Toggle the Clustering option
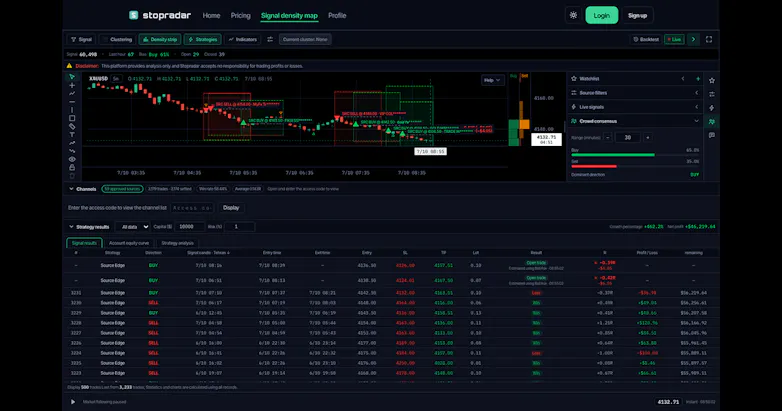This screenshot has height=411, width=782. coord(117,39)
